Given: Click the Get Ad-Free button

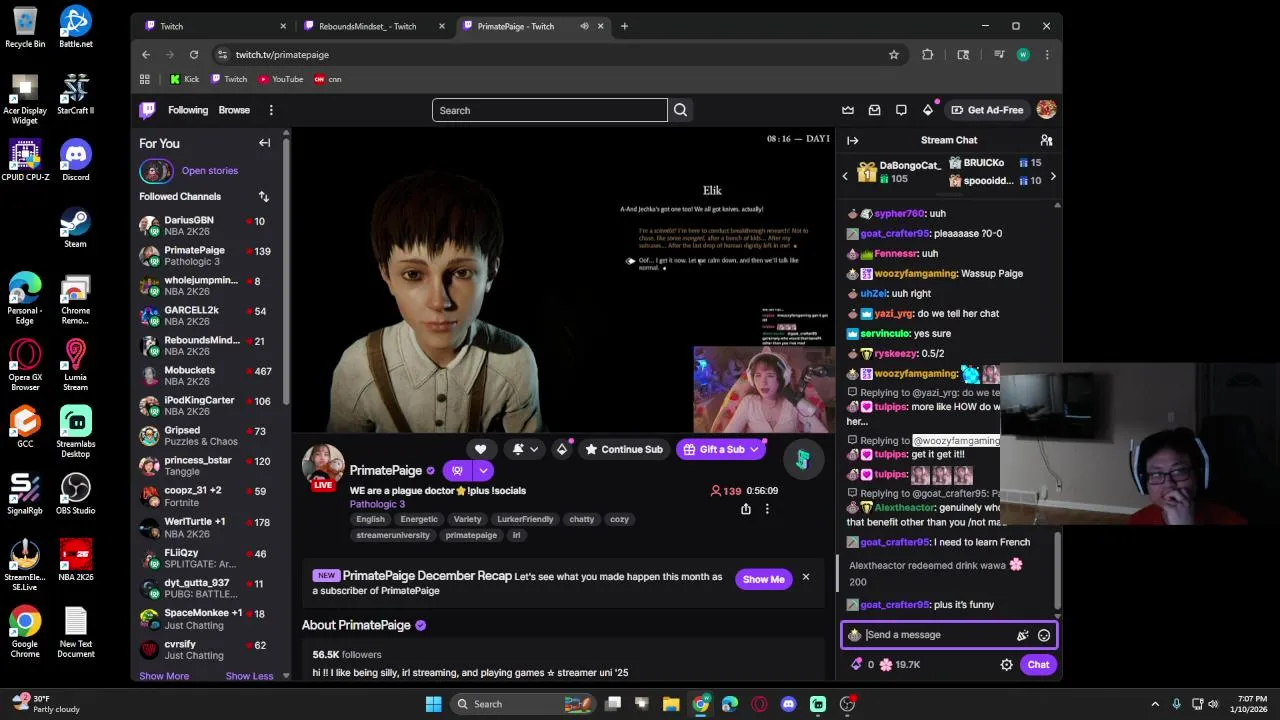Looking at the screenshot, I should tap(986, 110).
